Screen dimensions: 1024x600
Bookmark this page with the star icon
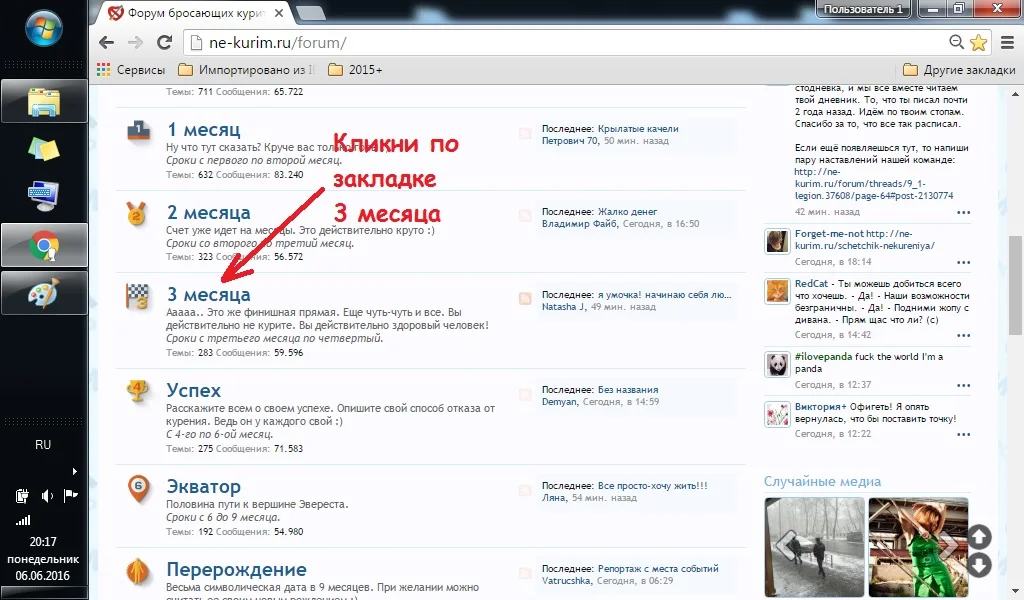[x=978, y=42]
